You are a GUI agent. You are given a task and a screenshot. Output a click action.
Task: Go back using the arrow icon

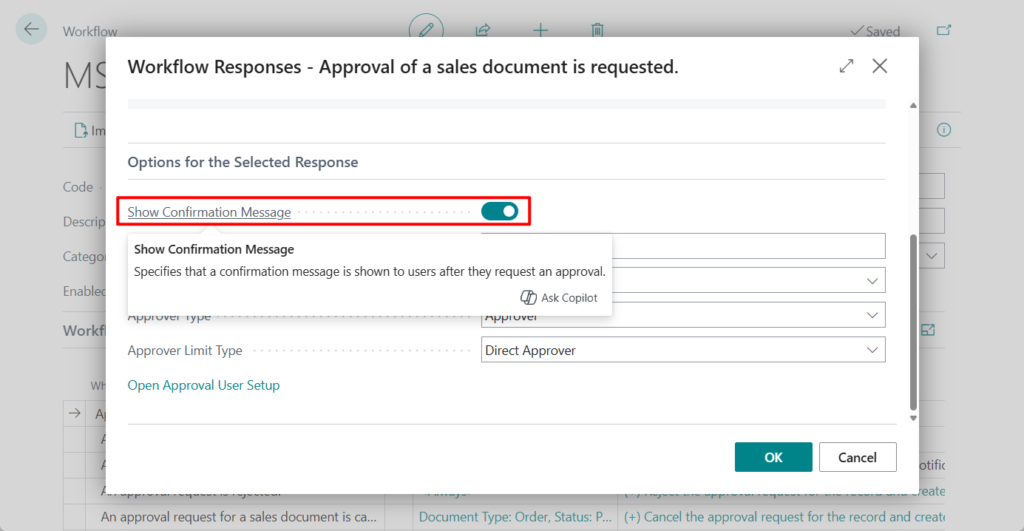tap(31, 29)
